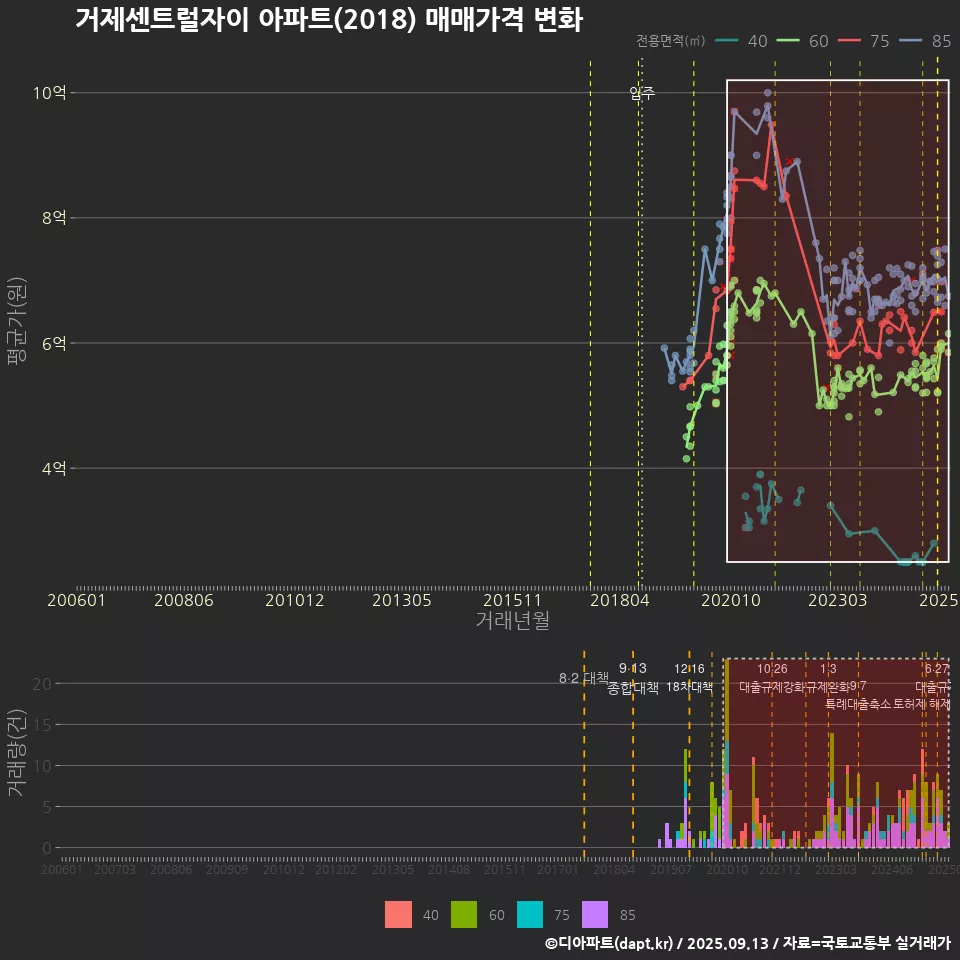This screenshot has width=960, height=960.
Task: Click the 200703 volume chart x-axis label
Action: coord(114,869)
